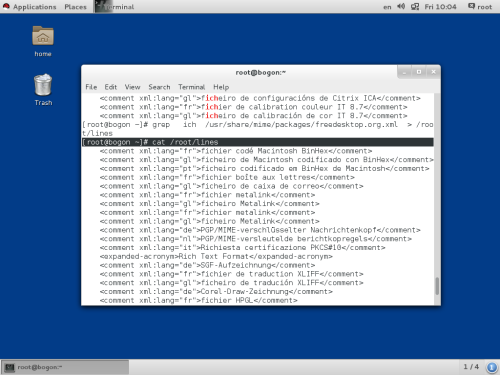Click the terminal vertical scrollbar handle
500x375 pixels.
[x=437, y=286]
